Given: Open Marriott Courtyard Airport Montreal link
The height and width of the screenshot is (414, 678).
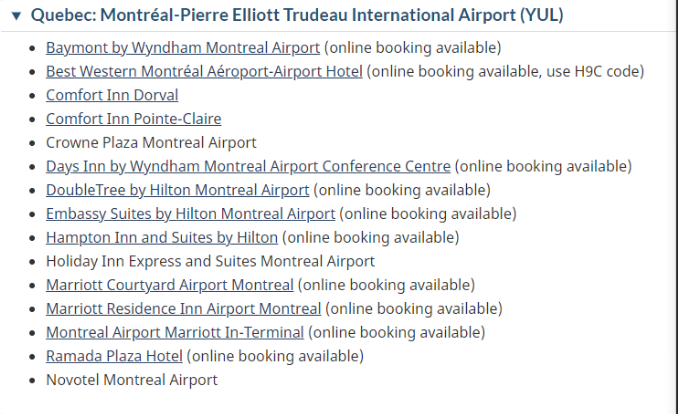Looking at the screenshot, I should coord(169,285).
